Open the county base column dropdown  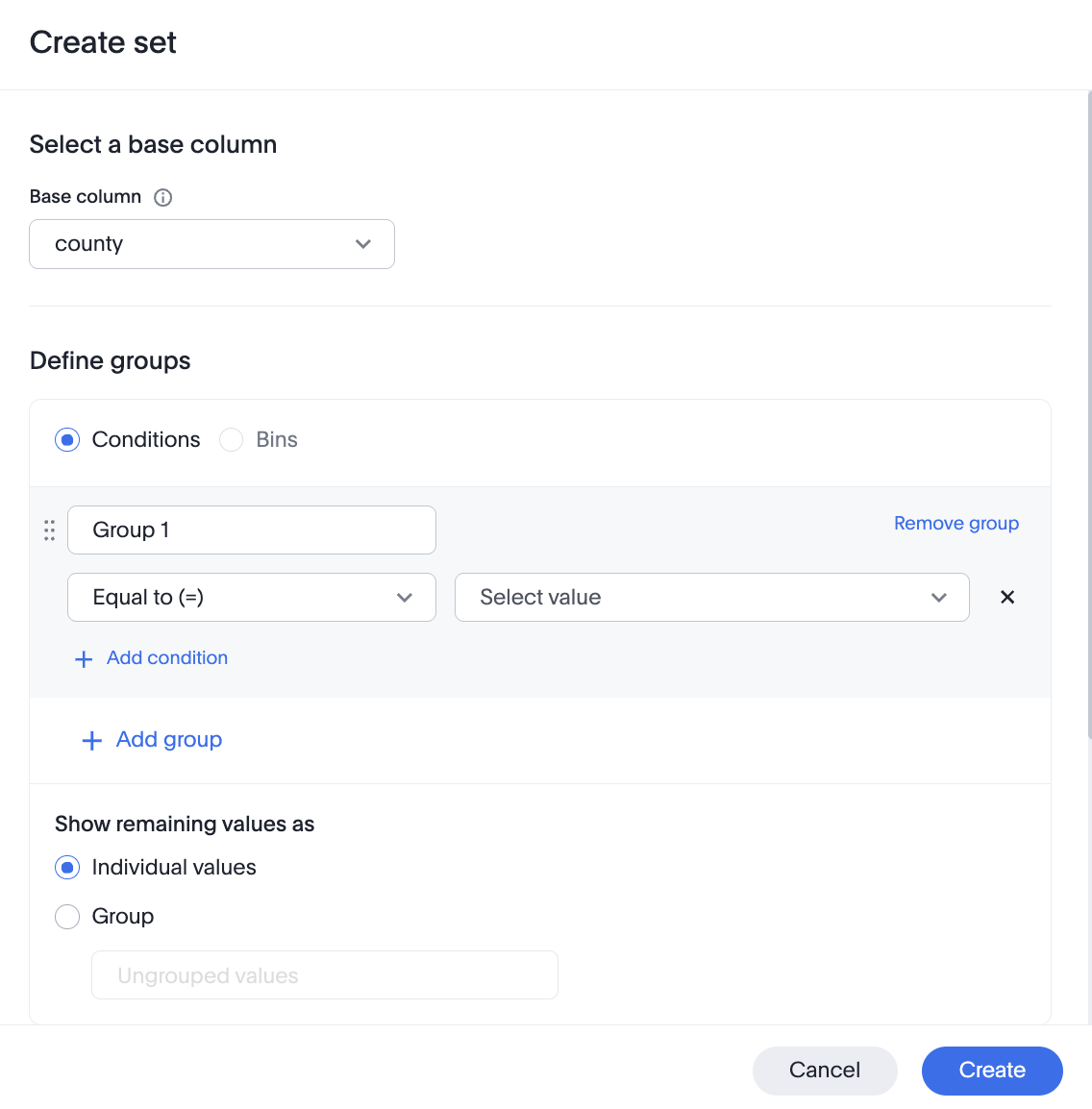211,244
